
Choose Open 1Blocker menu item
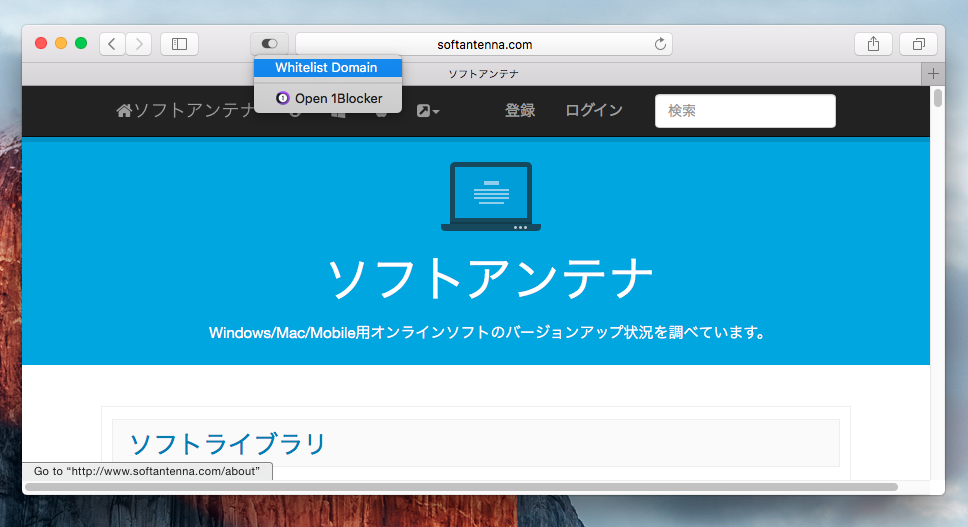point(328,98)
